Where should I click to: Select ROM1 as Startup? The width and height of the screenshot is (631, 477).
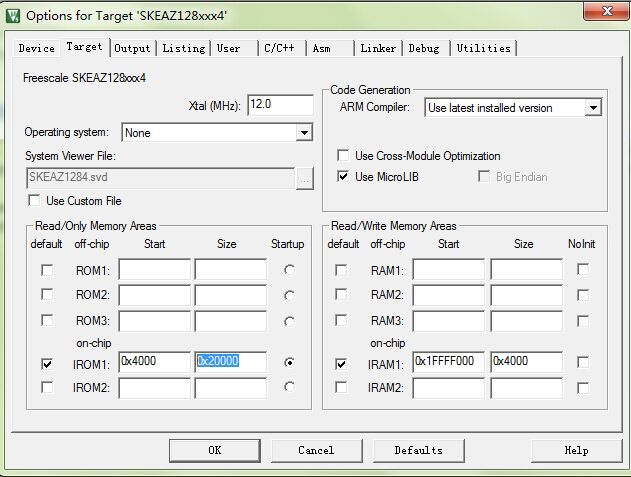click(289, 270)
